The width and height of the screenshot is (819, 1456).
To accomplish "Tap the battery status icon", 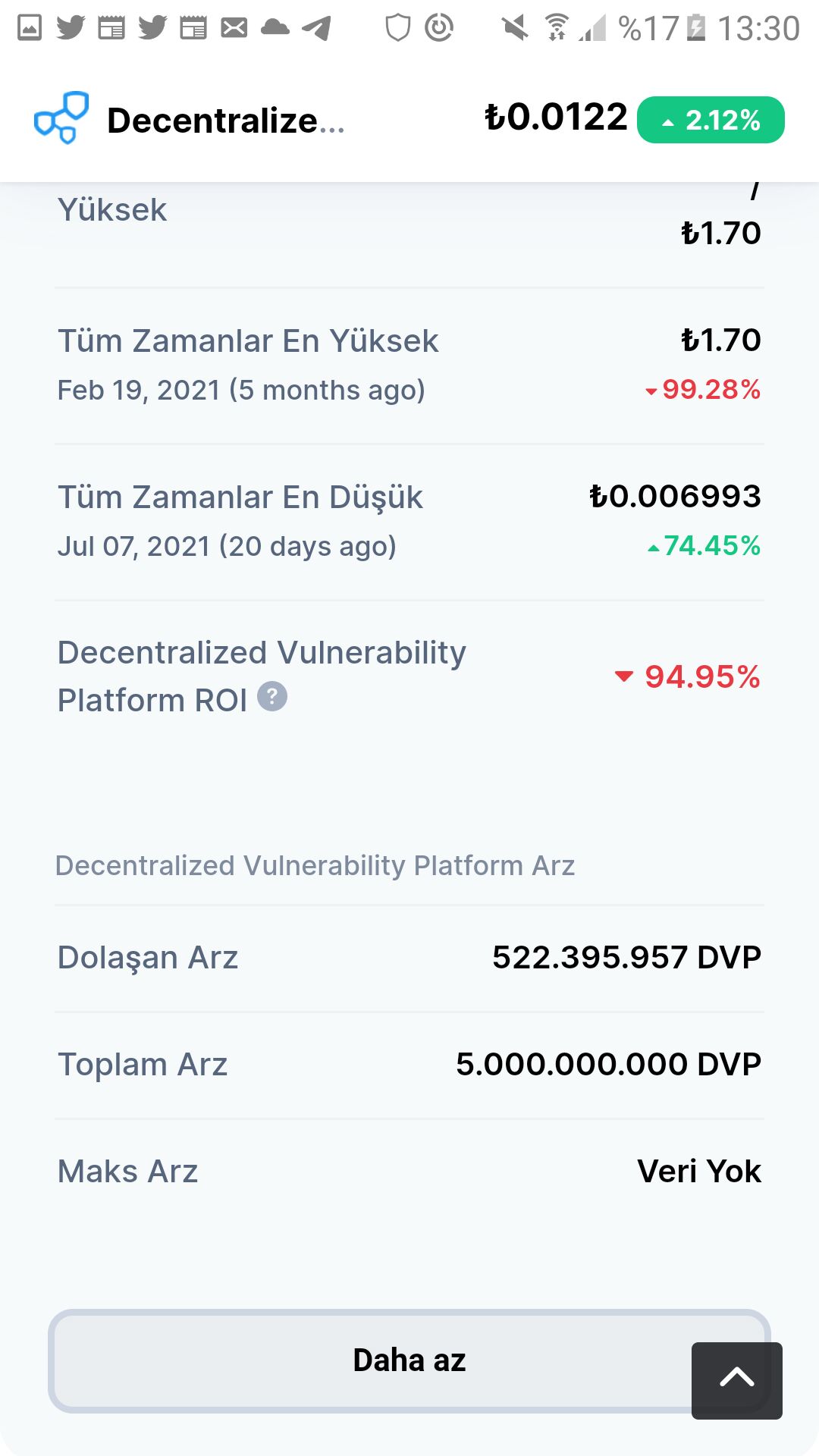I will click(x=695, y=28).
